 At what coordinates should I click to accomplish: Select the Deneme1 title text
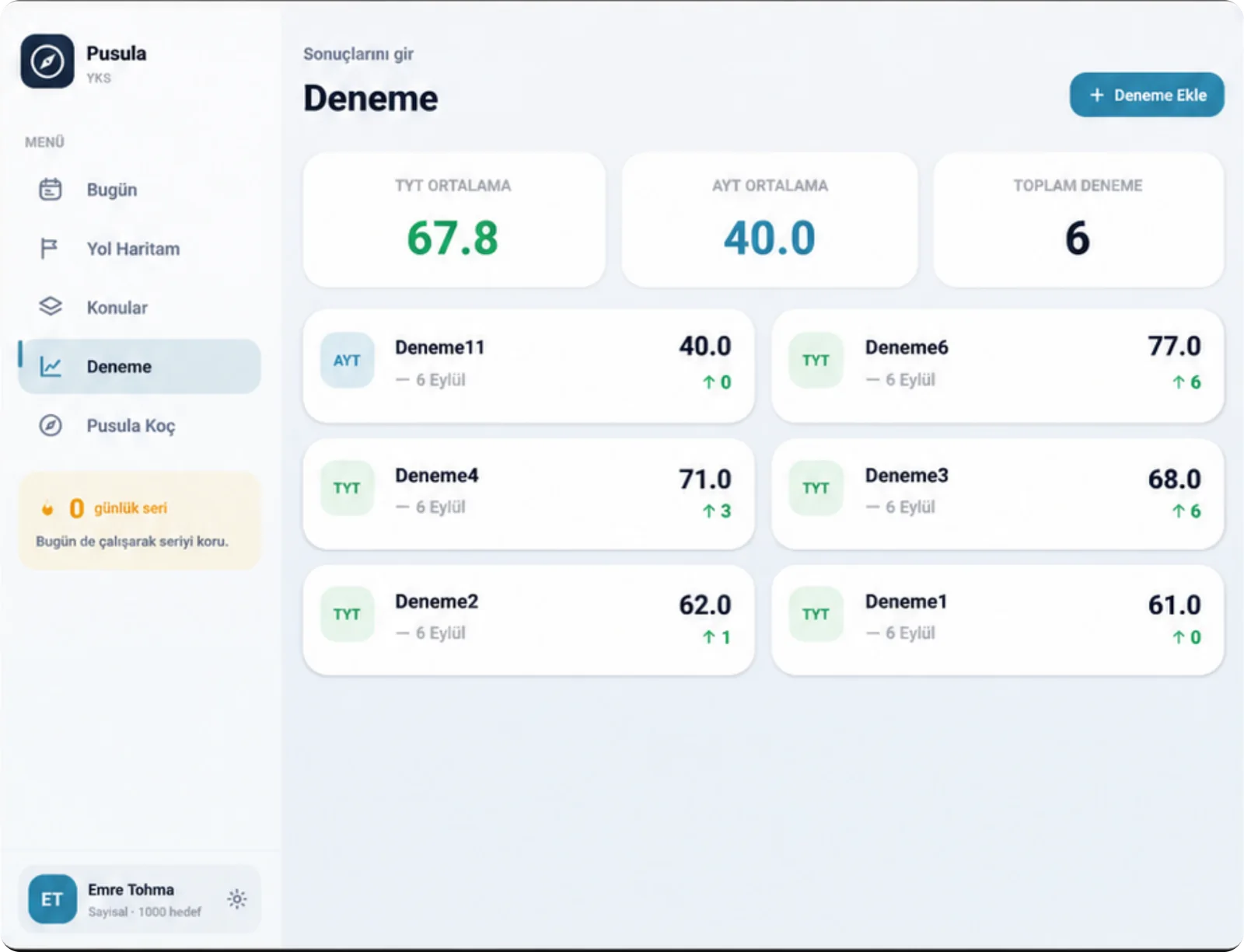coord(907,602)
